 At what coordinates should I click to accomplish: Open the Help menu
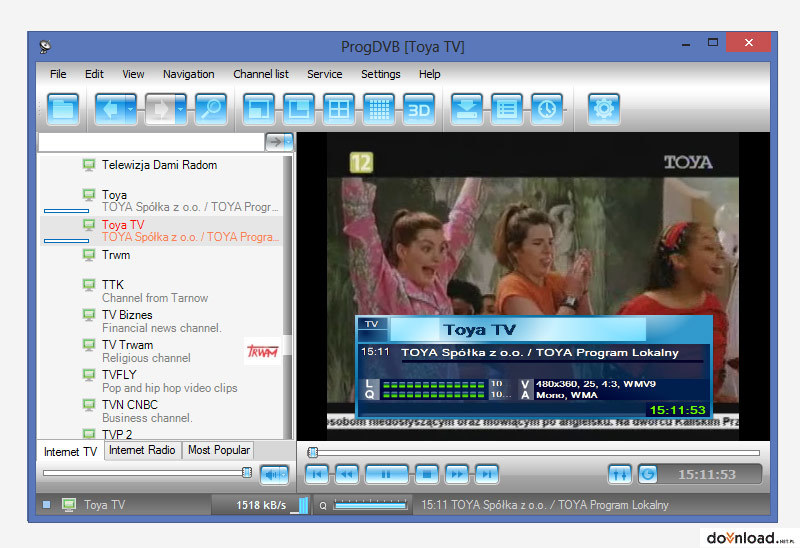(430, 74)
